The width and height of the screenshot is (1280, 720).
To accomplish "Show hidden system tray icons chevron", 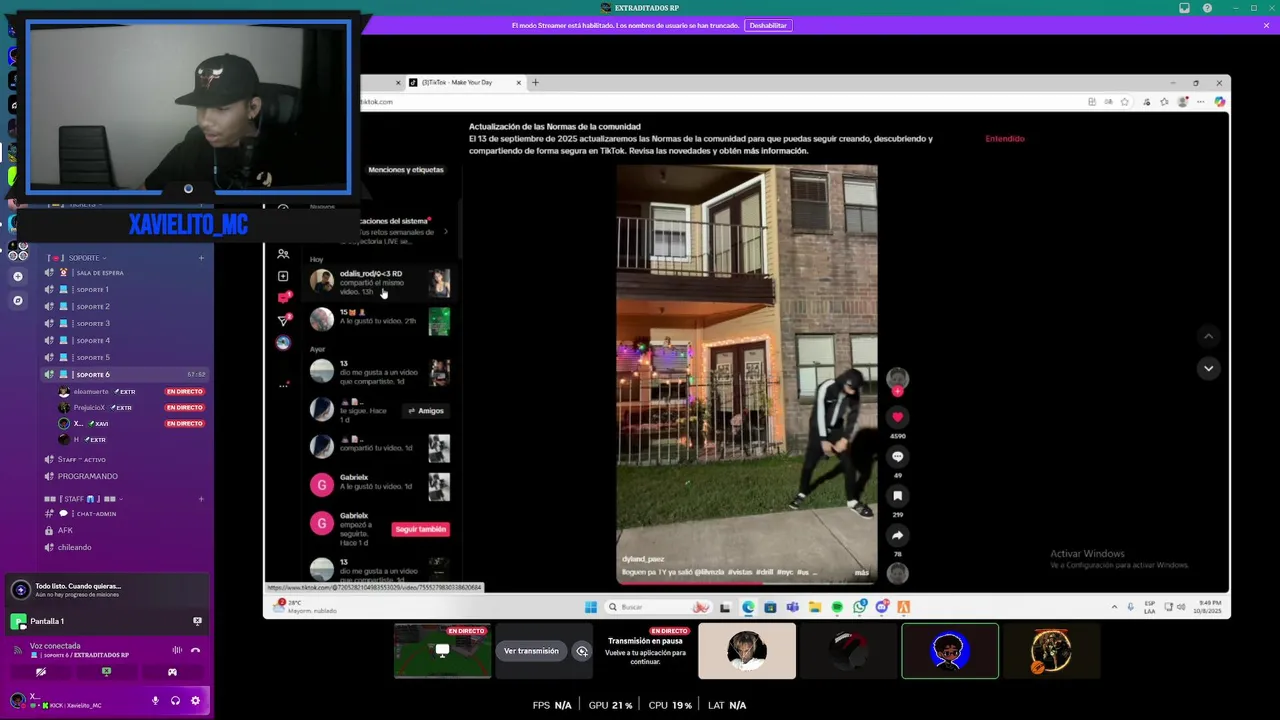I will click(1114, 607).
